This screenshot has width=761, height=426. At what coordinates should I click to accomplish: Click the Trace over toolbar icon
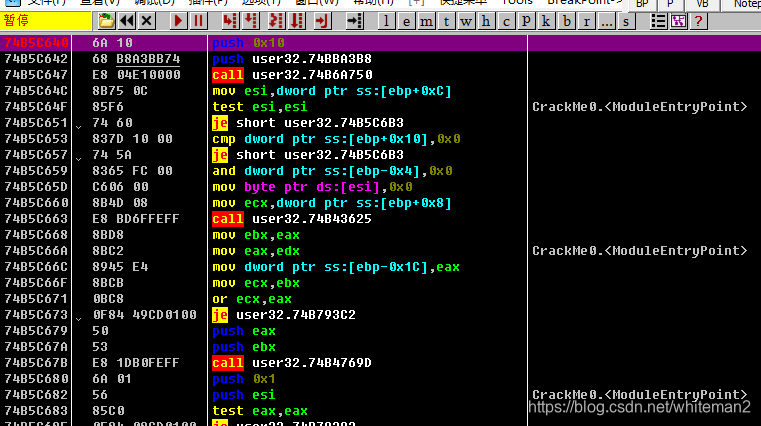pyautogui.click(x=297, y=21)
